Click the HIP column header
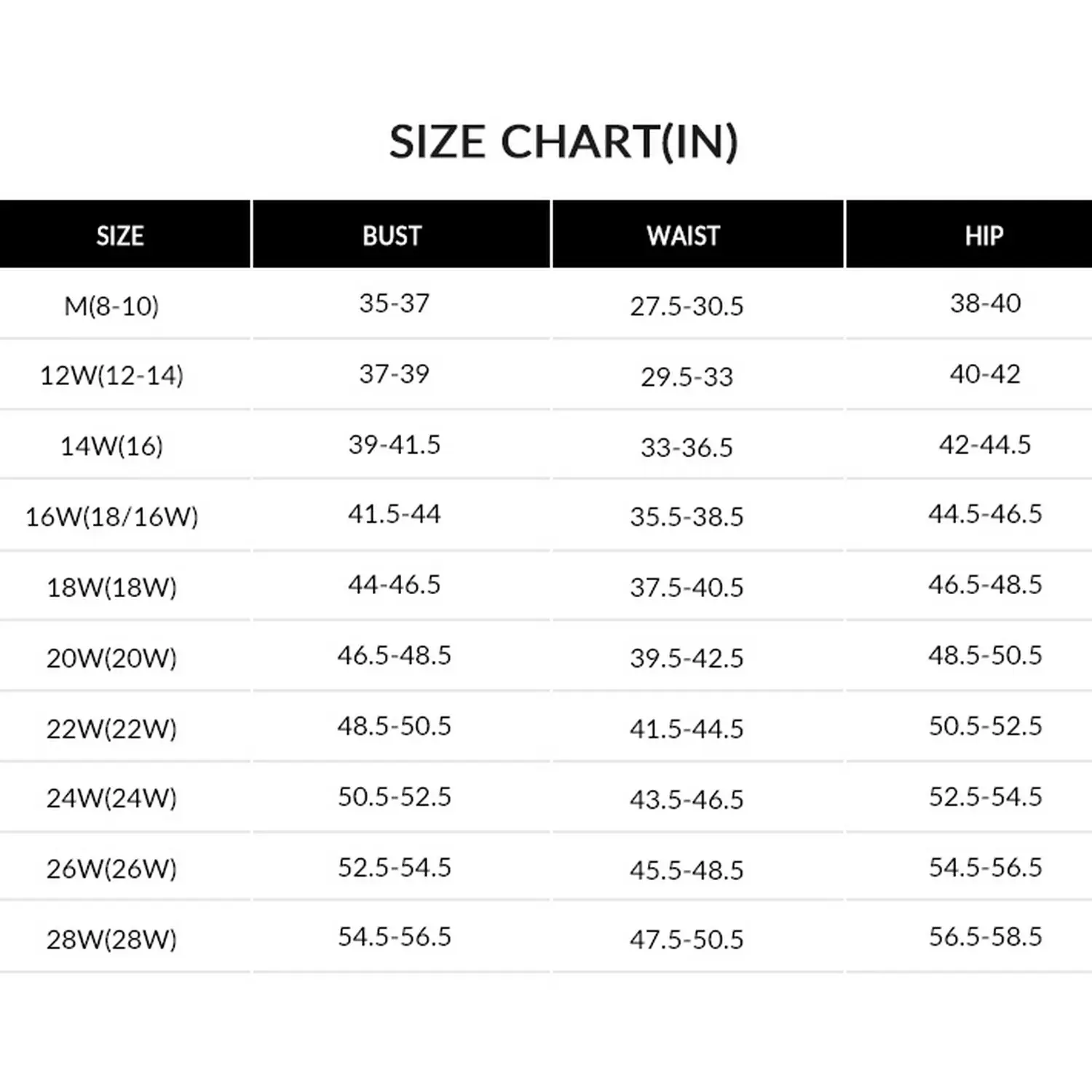The image size is (1092, 1092). point(984,236)
